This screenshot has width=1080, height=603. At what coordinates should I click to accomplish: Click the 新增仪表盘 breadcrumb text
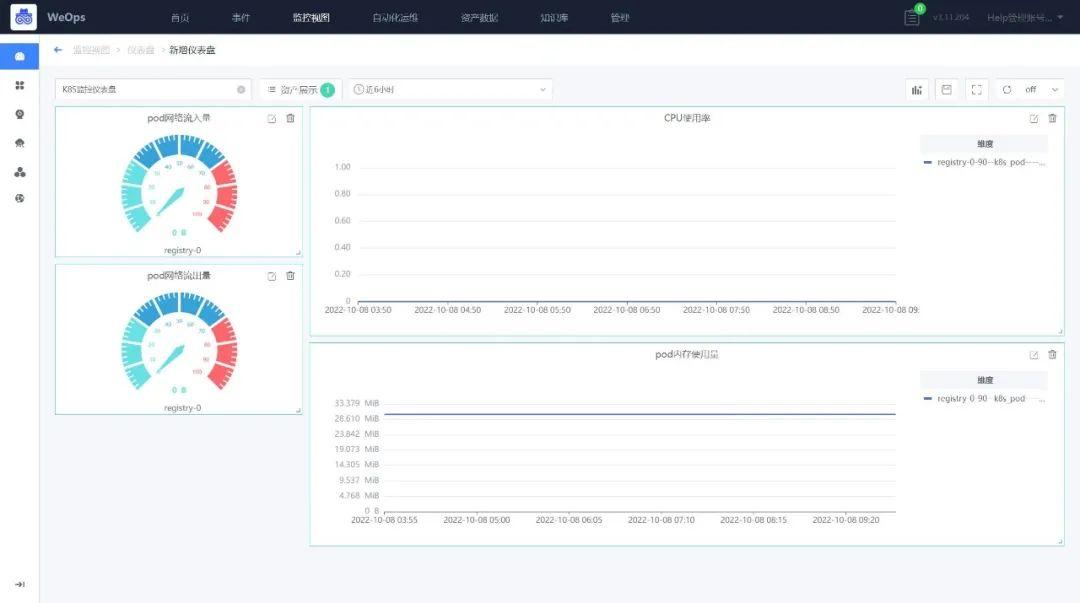192,50
